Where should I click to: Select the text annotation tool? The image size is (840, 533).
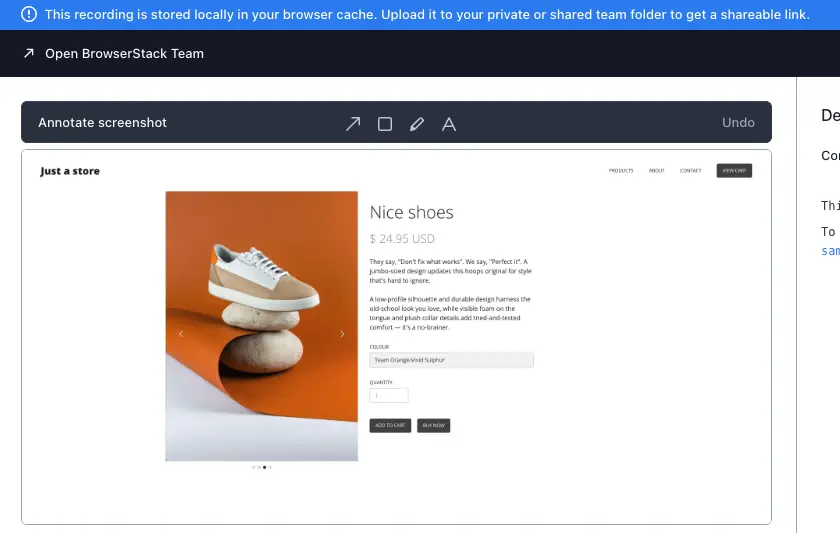(x=449, y=124)
